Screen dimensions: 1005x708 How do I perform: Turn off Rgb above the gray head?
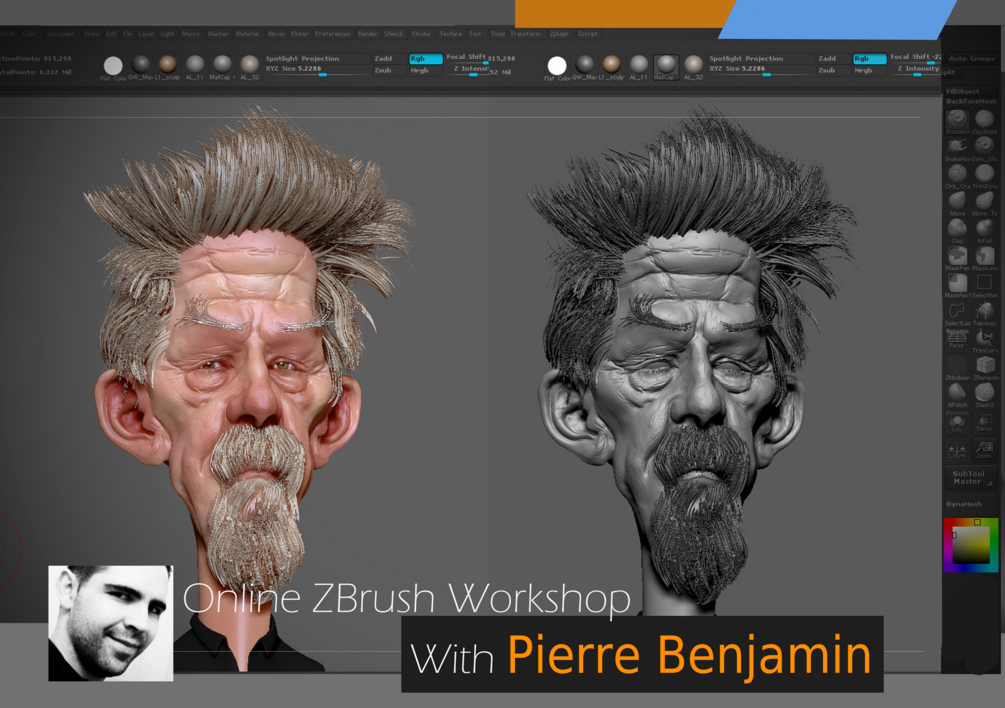point(870,58)
